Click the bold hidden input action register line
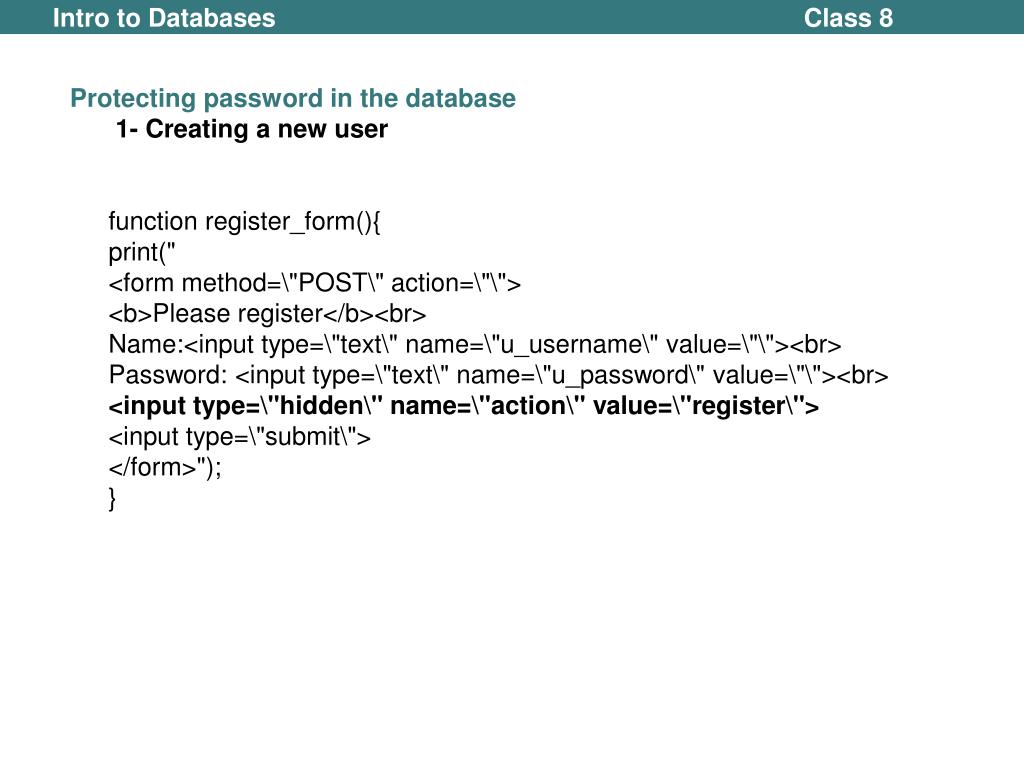This screenshot has height=768, width=1024. pos(464,406)
